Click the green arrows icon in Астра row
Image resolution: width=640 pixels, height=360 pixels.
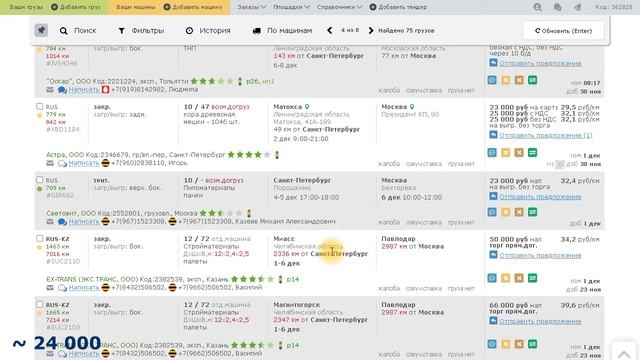click(532, 153)
